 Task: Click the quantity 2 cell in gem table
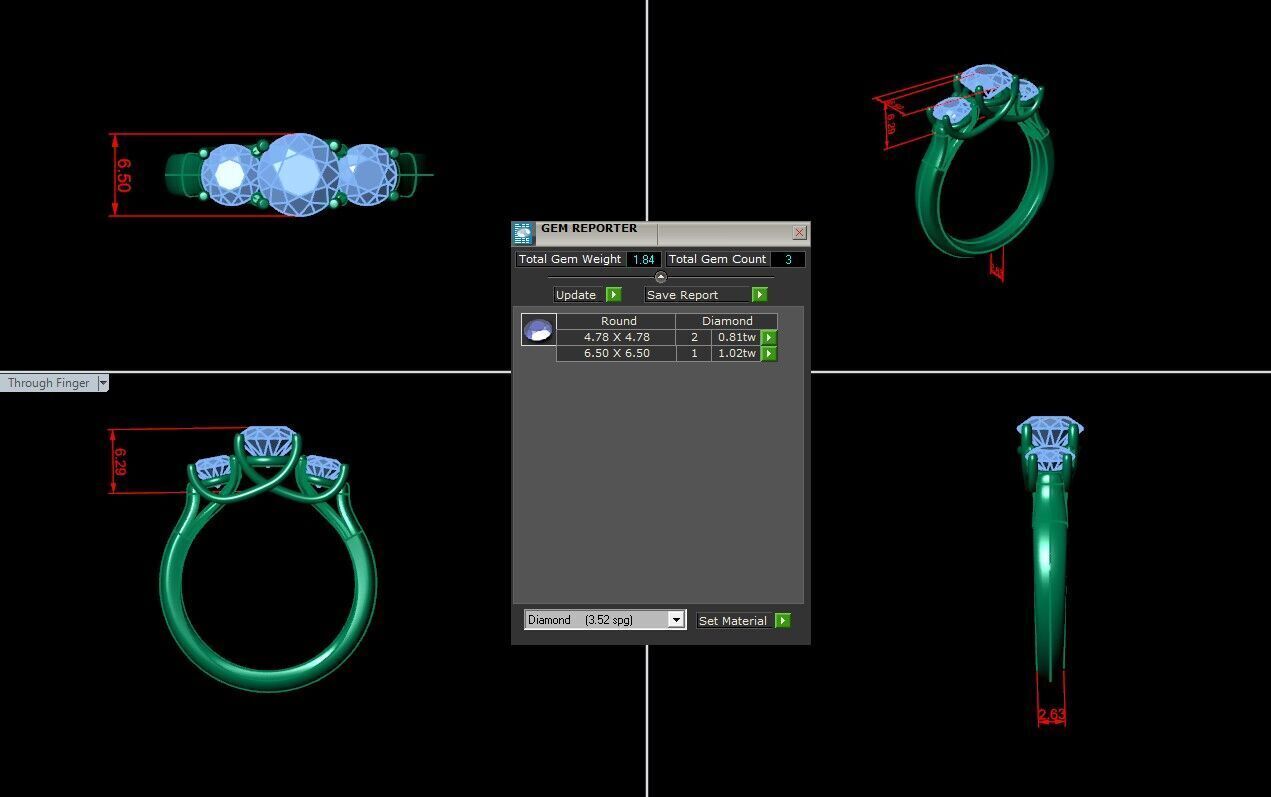(694, 337)
